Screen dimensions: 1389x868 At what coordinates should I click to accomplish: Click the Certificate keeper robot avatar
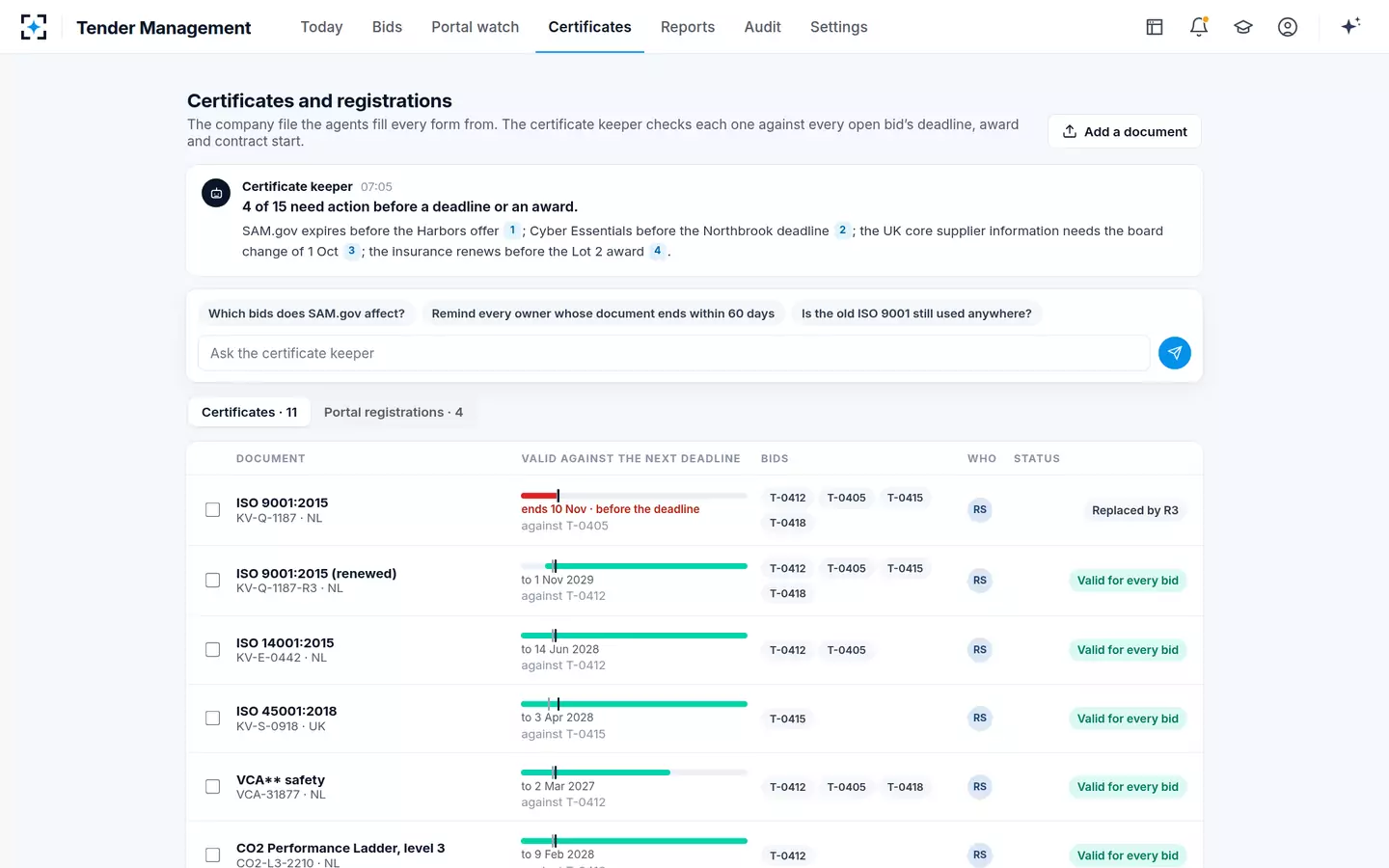(216, 193)
